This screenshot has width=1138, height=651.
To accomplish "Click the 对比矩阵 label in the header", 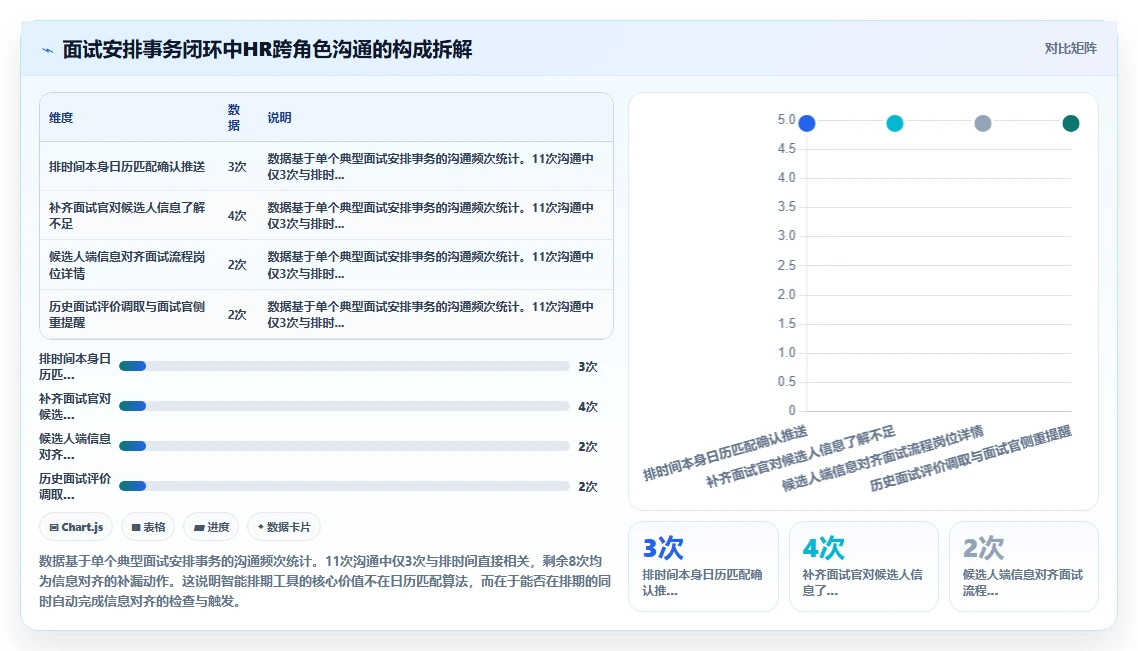I will point(1071,49).
